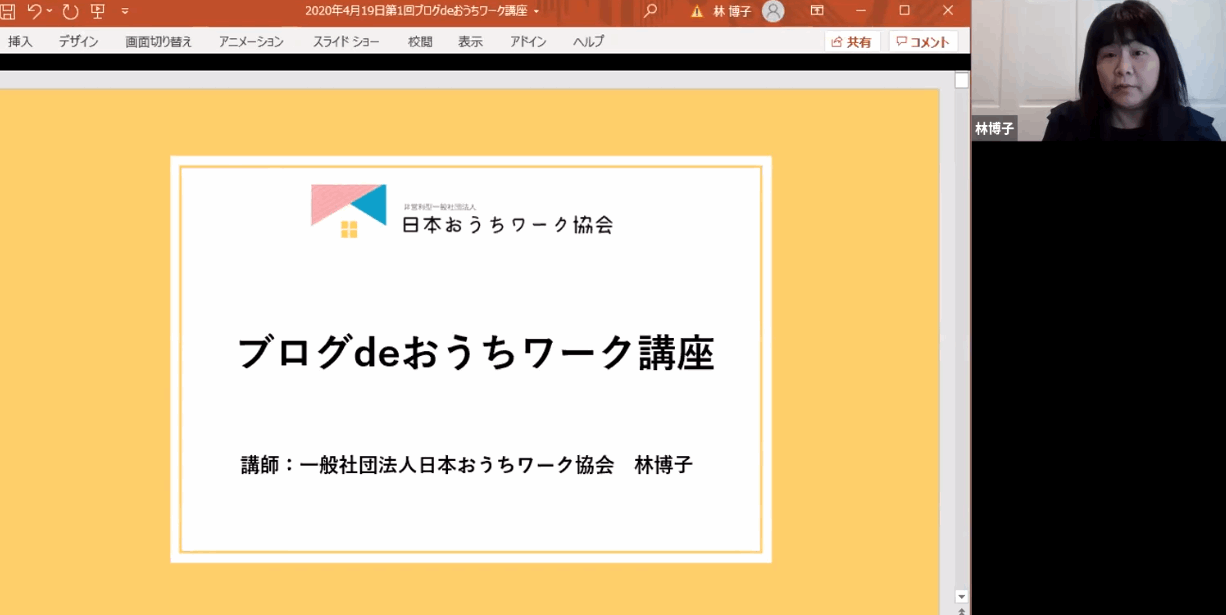This screenshot has width=1226, height=615.
Task: Open Search from the title bar
Action: pos(650,12)
